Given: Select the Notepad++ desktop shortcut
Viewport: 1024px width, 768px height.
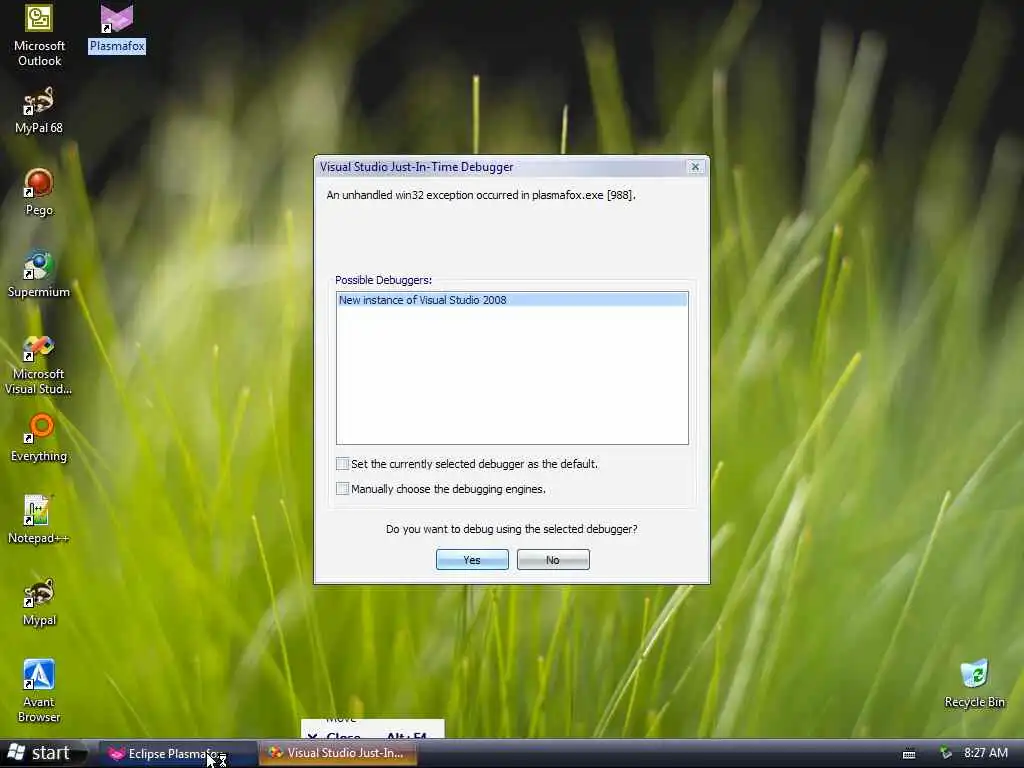Looking at the screenshot, I should (x=39, y=520).
